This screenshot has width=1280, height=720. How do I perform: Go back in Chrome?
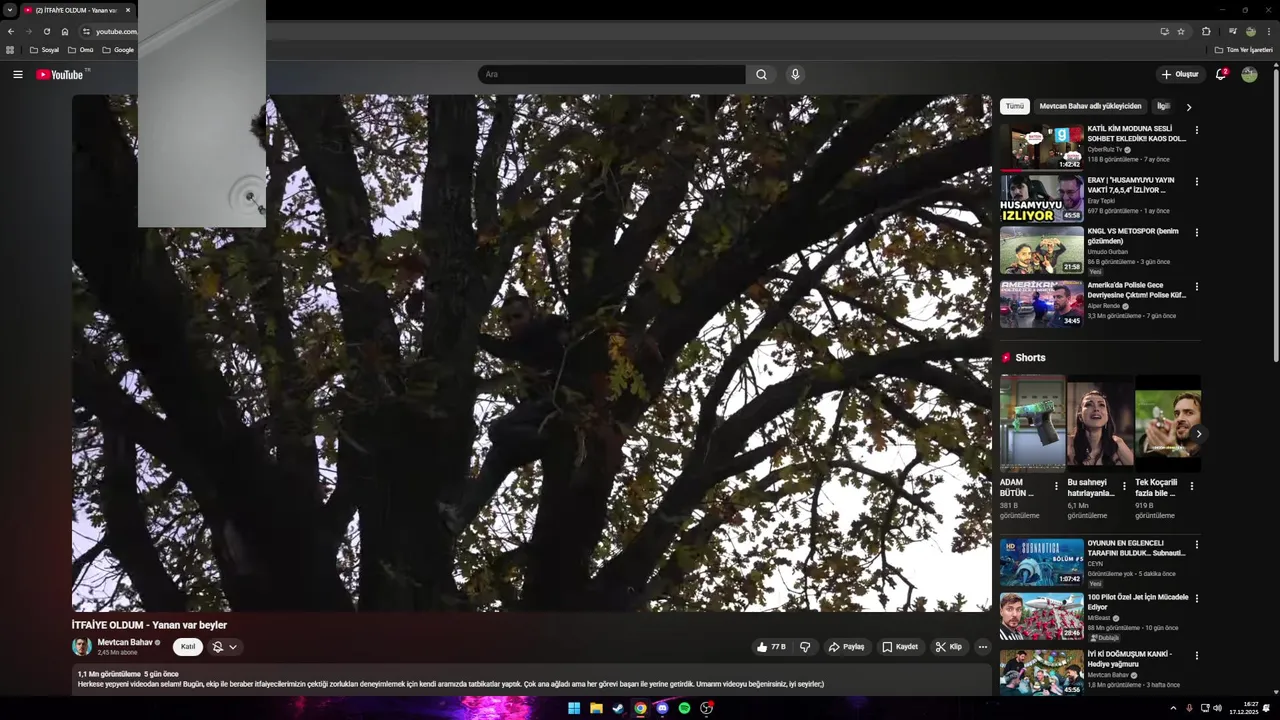10,31
